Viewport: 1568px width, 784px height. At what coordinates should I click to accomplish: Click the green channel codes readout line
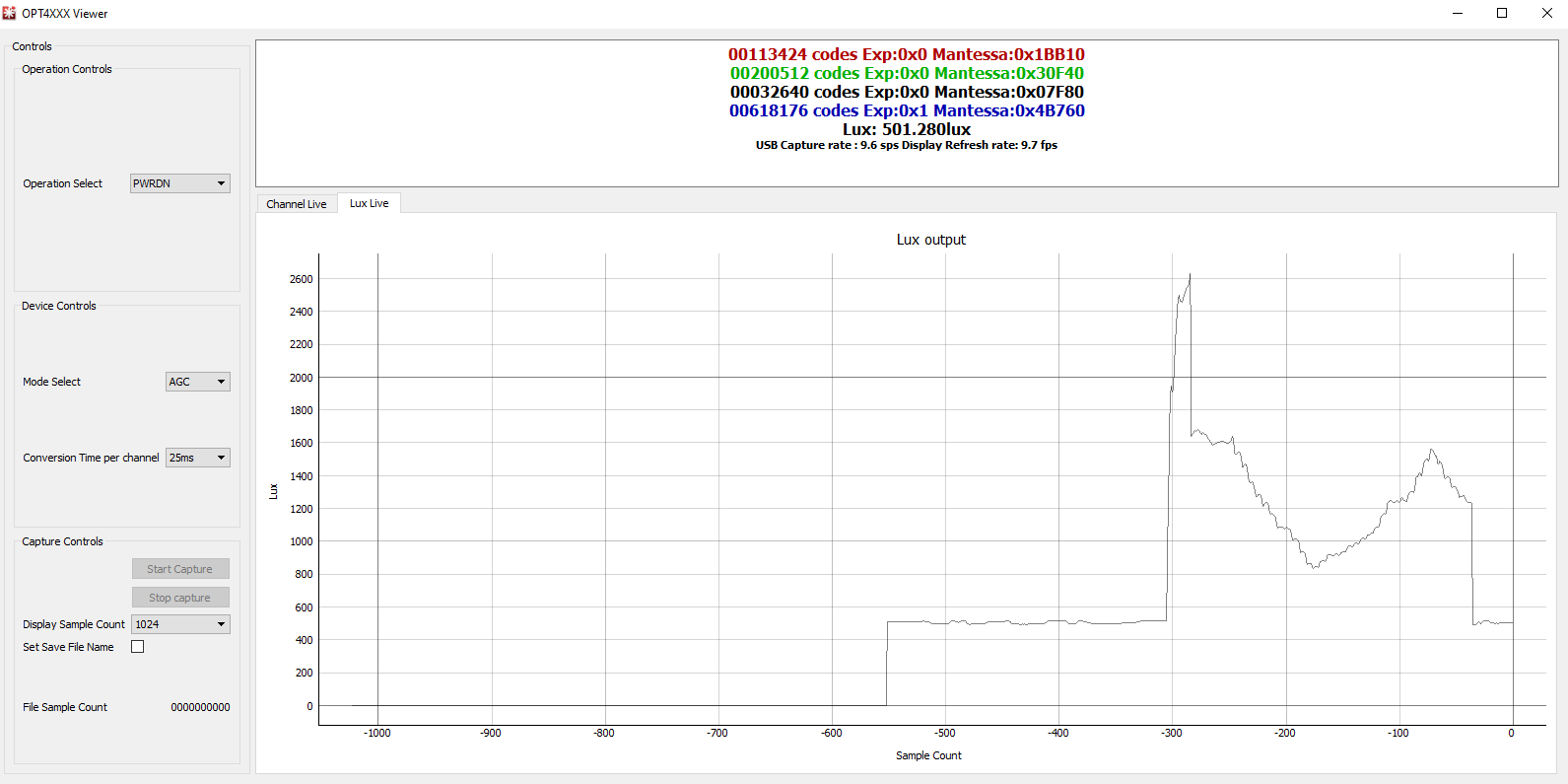click(906, 74)
